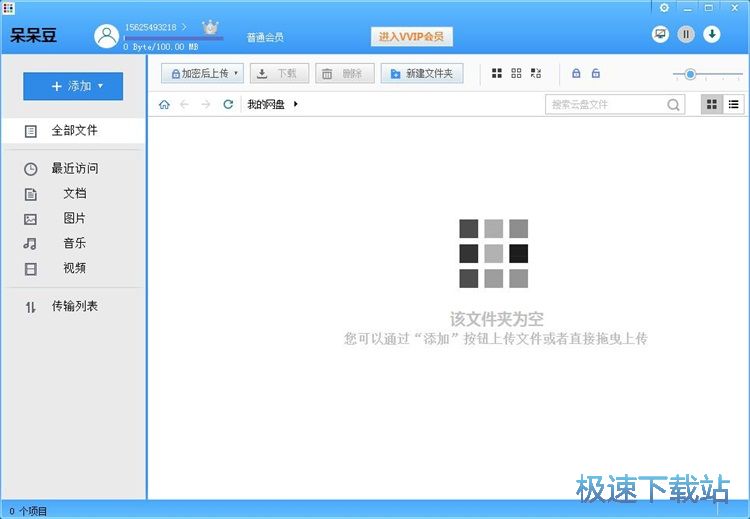Image resolution: width=750 pixels, height=519 pixels.
Task: Click the unlock (decrypt) icon in toolbar
Action: point(596,73)
